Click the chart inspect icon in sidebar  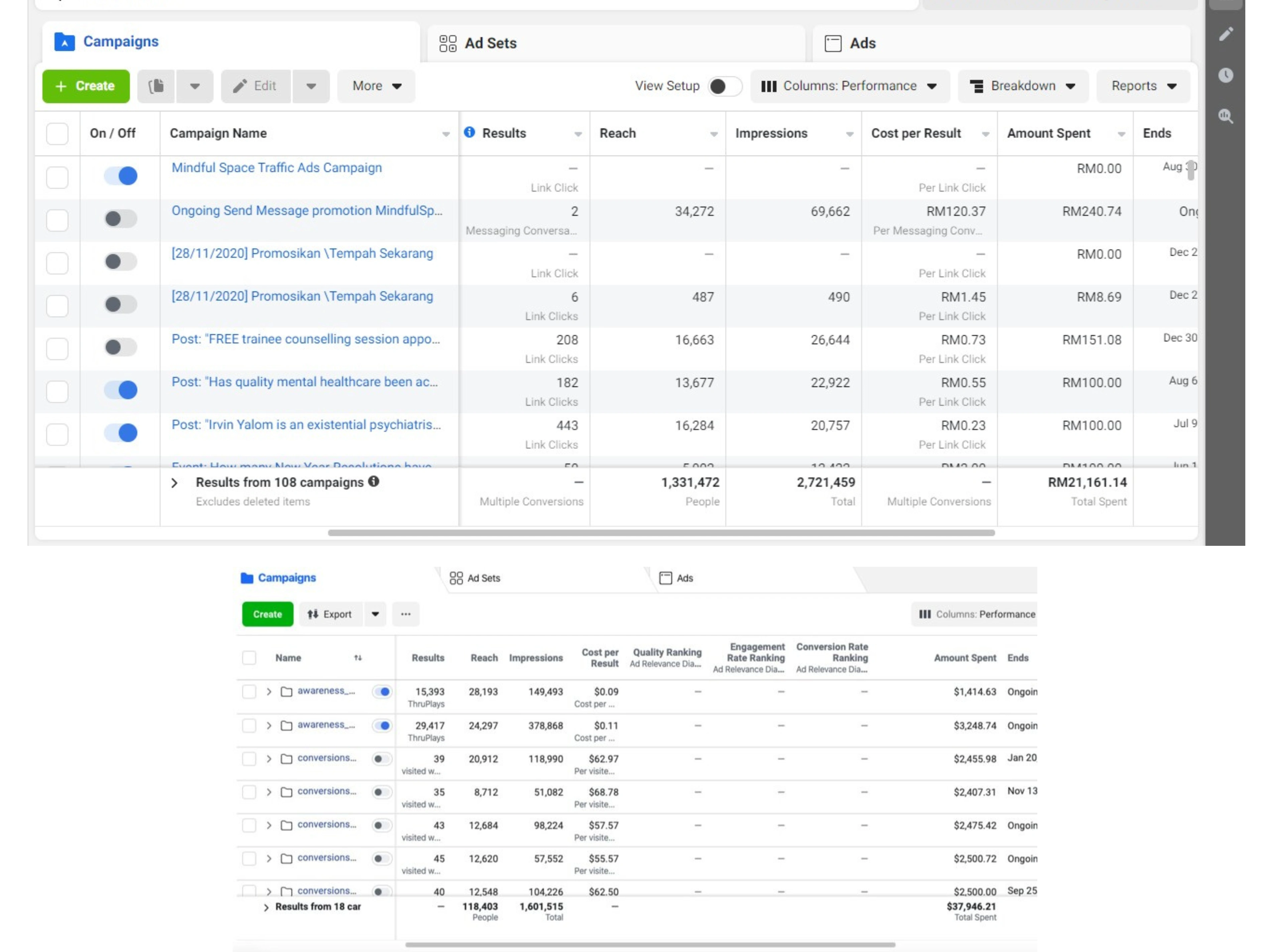point(1225,117)
